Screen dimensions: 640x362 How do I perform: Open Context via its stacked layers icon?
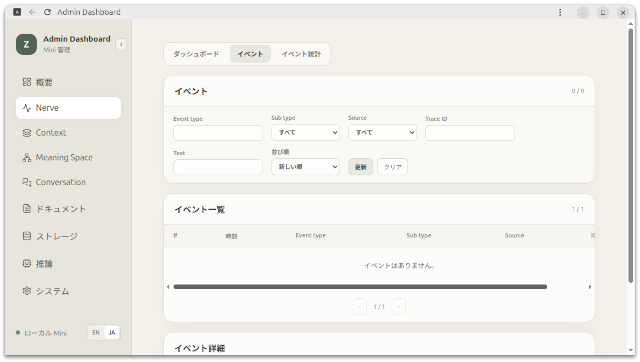click(x=27, y=133)
